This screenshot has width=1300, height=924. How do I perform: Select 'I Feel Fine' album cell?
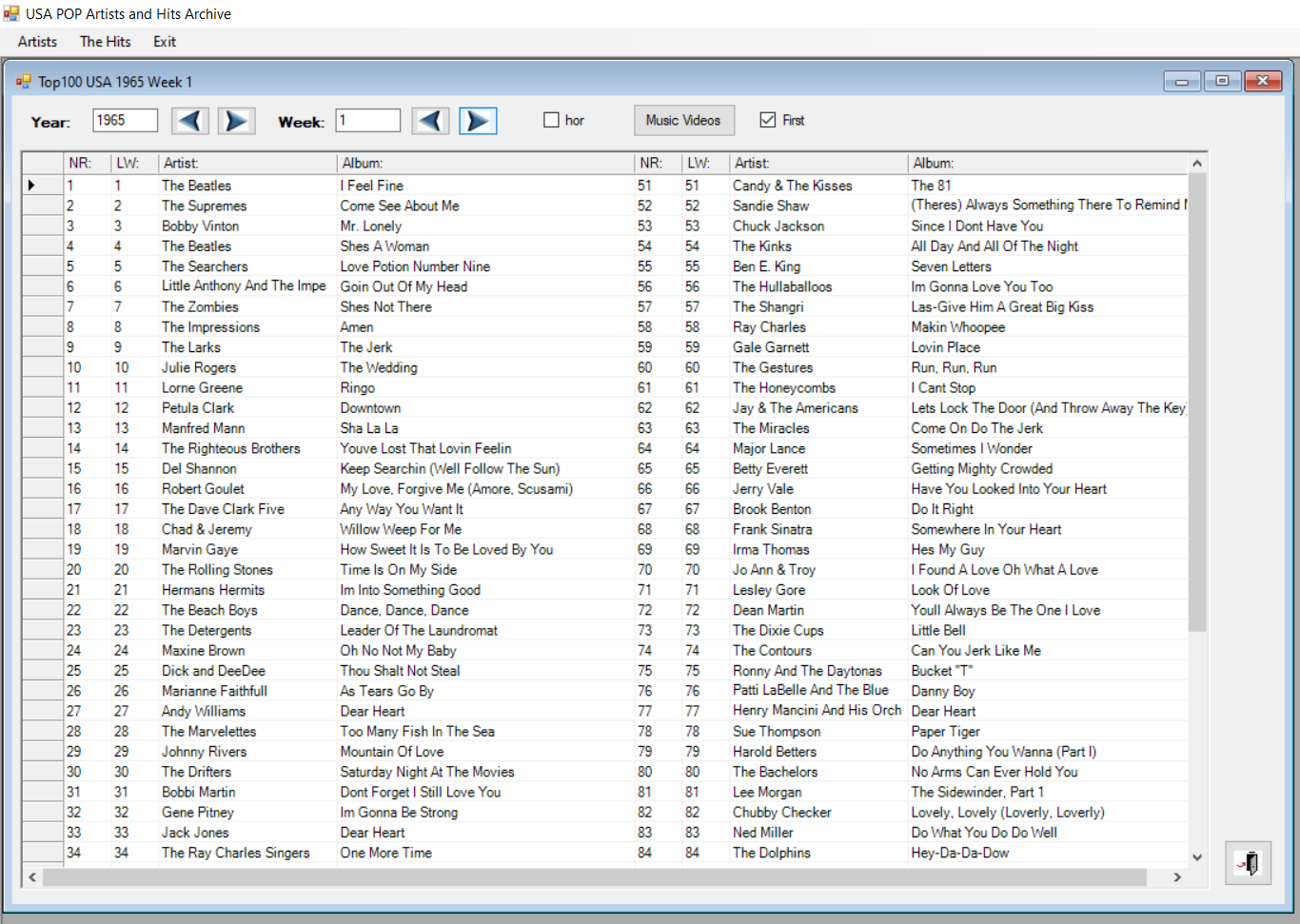click(x=485, y=186)
